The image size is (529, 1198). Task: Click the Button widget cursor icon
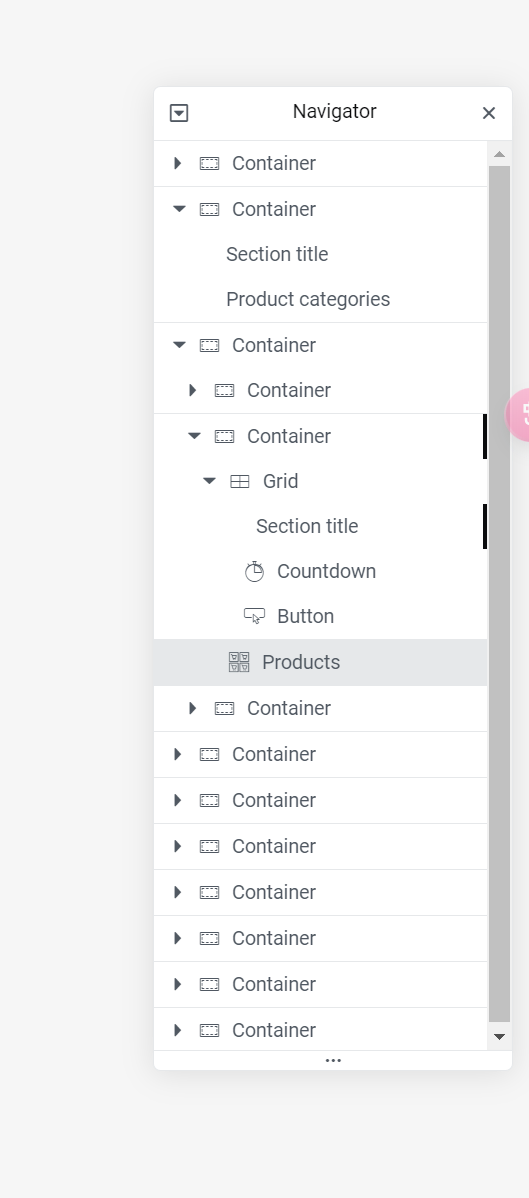pyautogui.click(x=254, y=617)
